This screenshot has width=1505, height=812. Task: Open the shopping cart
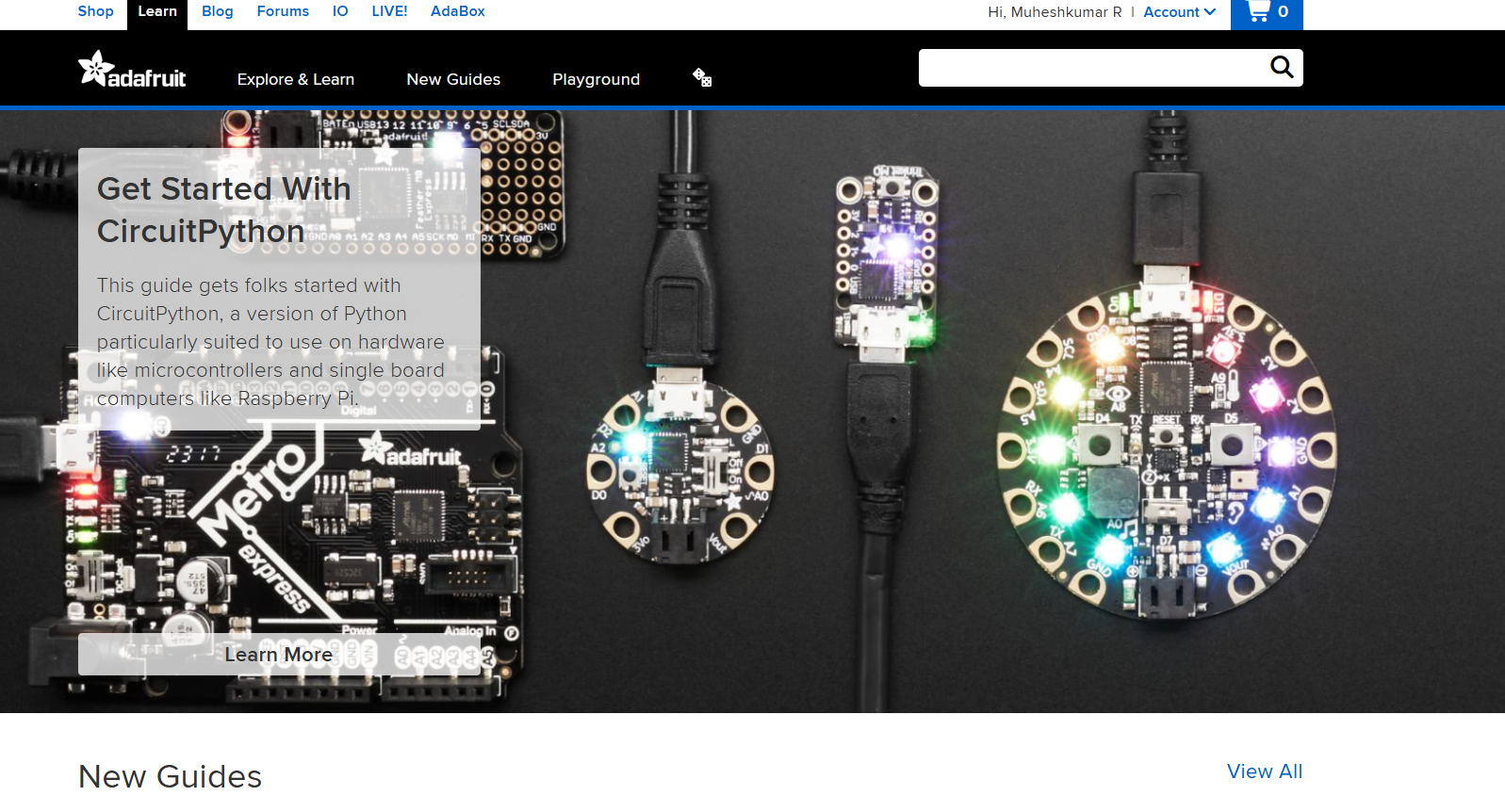[1267, 12]
